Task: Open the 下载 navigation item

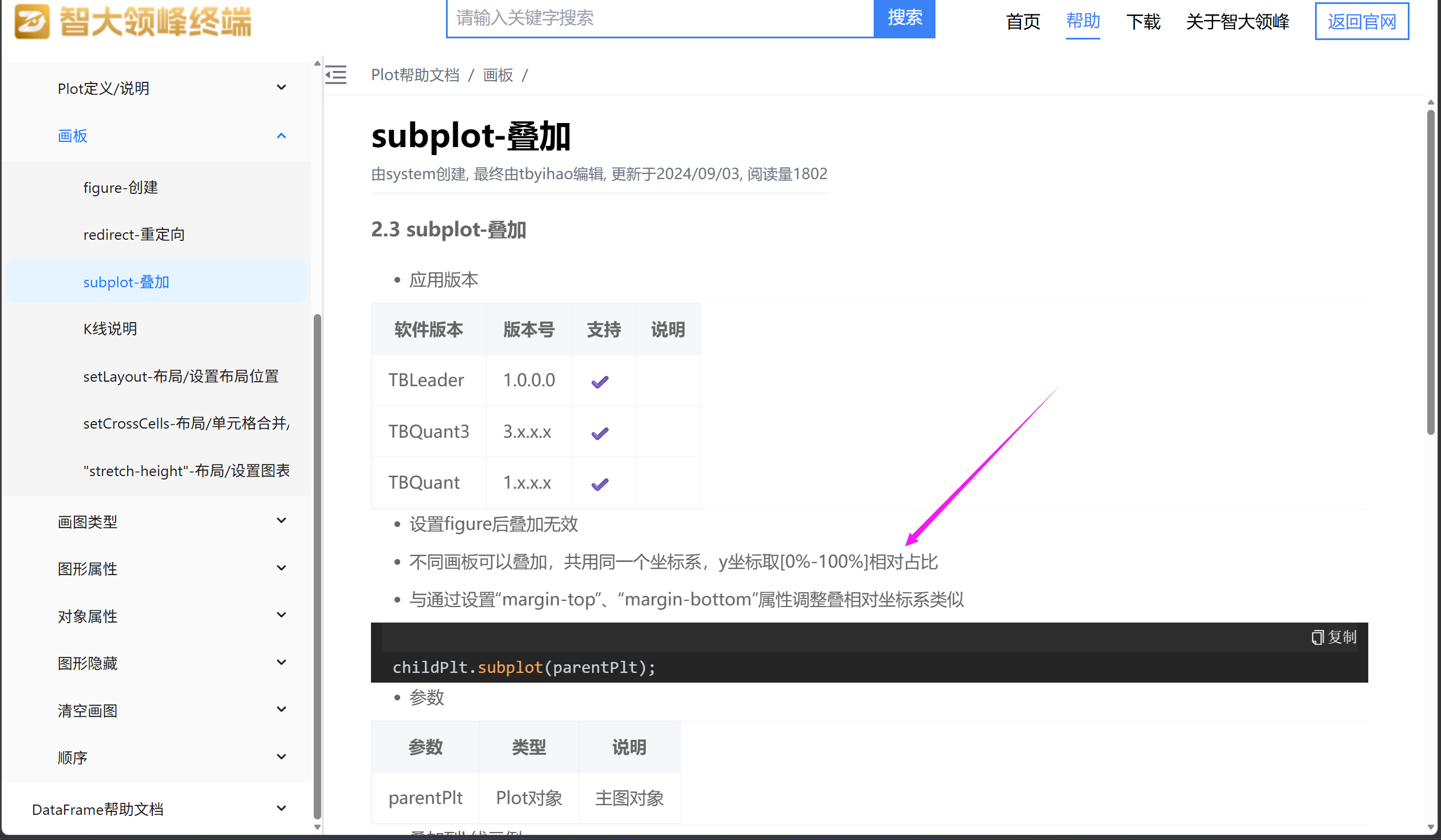Action: [x=1143, y=22]
